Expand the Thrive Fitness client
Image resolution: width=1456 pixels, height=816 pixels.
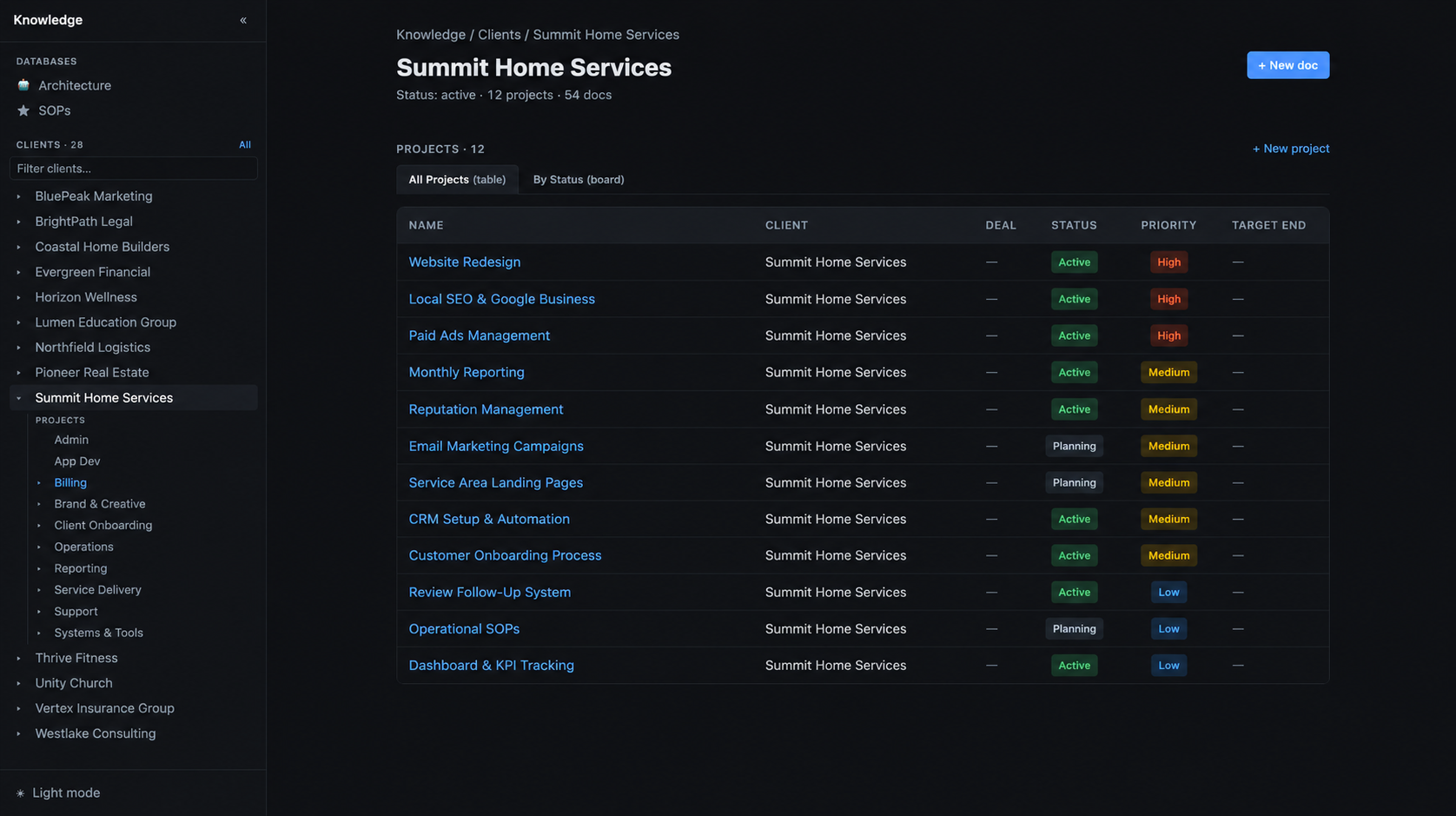point(19,659)
